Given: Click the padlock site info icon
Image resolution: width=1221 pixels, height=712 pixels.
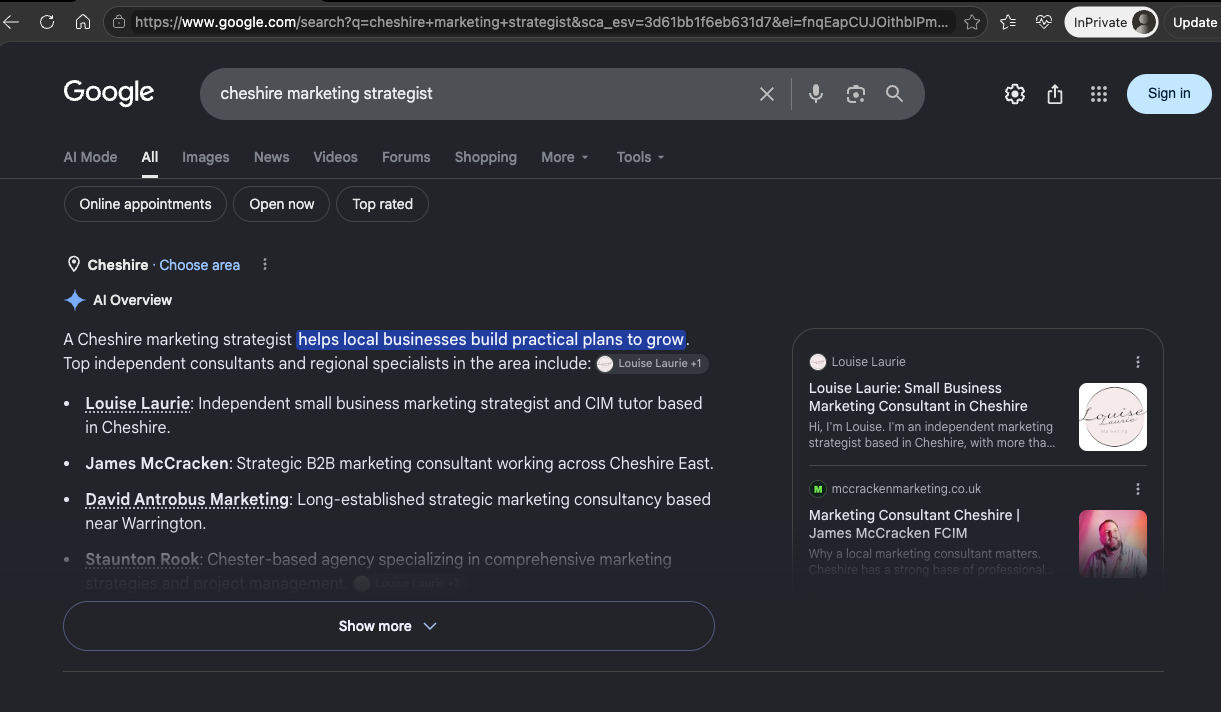Looking at the screenshot, I should coord(119,22).
